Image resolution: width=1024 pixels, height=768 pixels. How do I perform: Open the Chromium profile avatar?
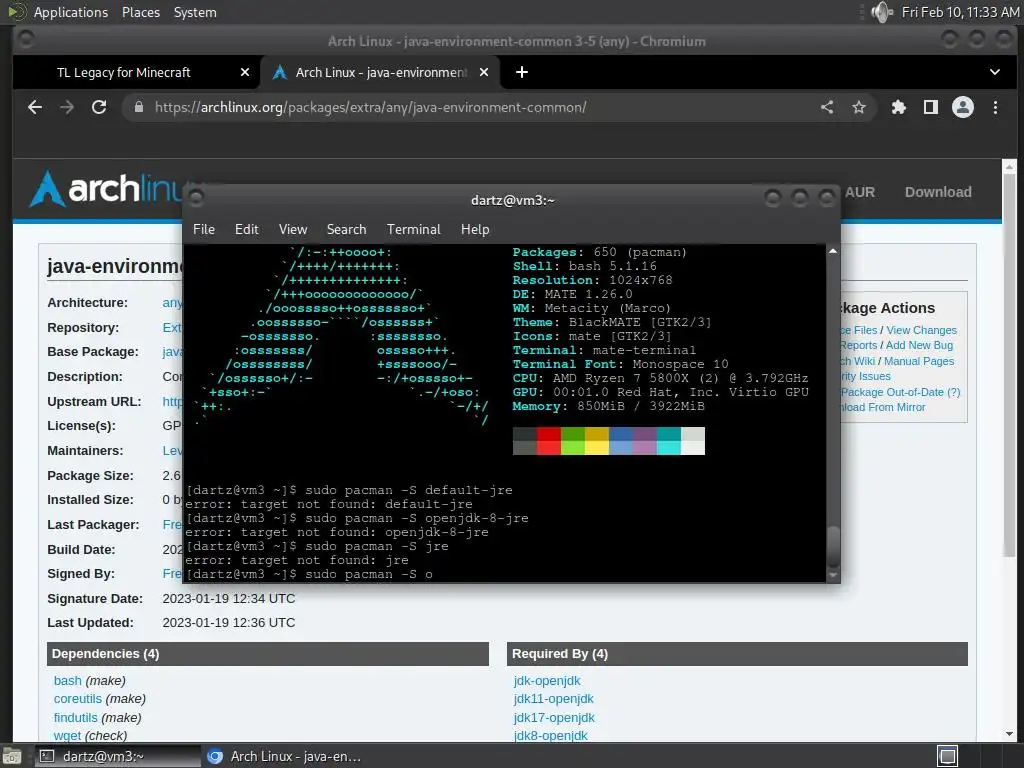(963, 107)
